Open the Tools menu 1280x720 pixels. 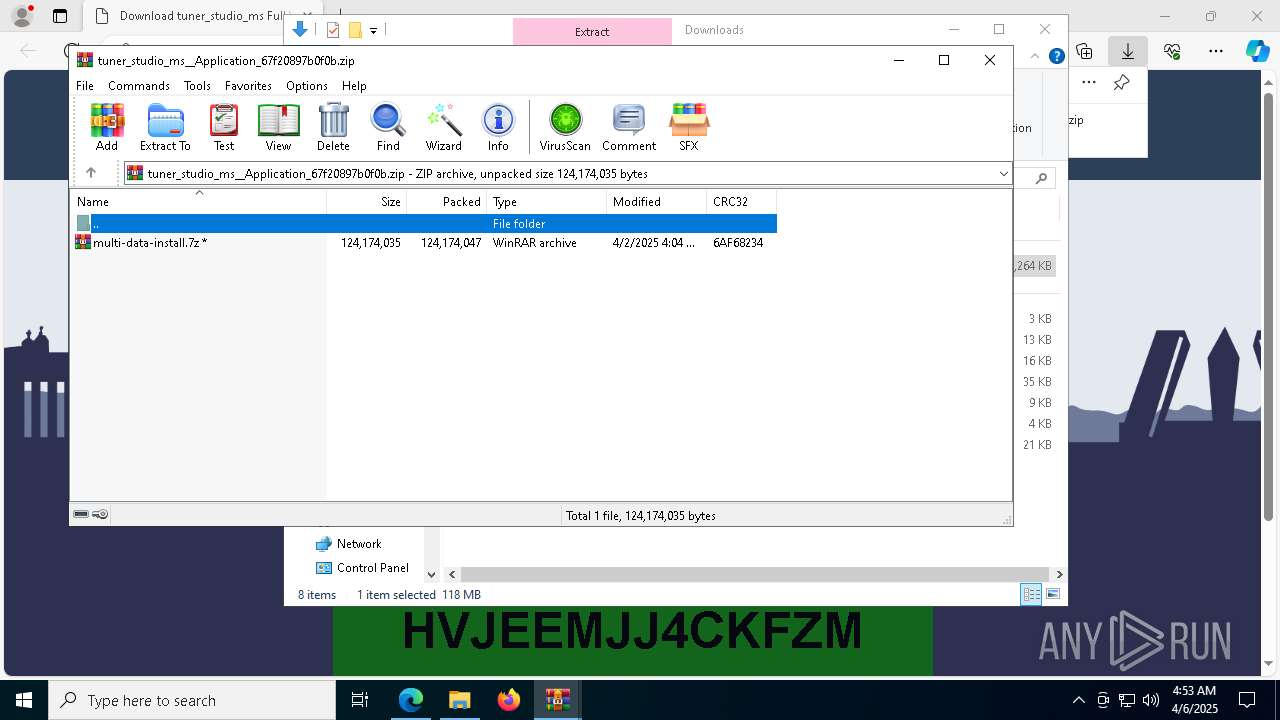[197, 86]
